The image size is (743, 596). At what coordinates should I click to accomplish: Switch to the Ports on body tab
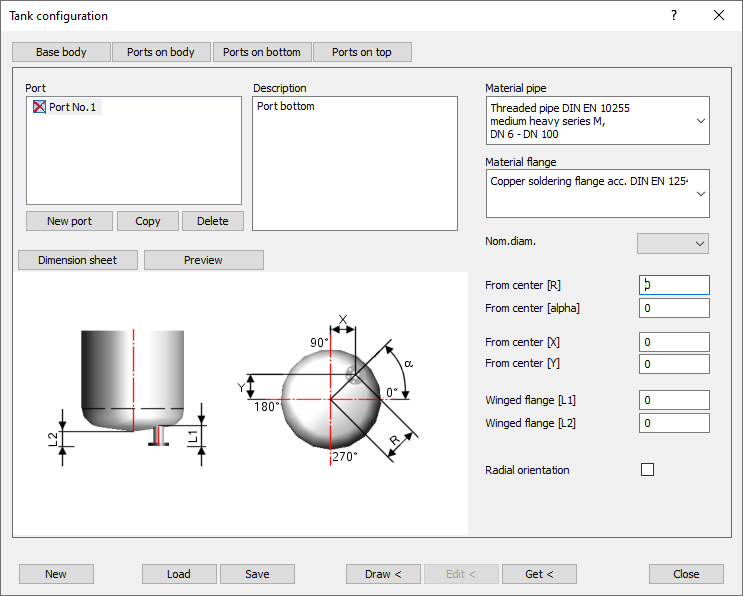[161, 52]
